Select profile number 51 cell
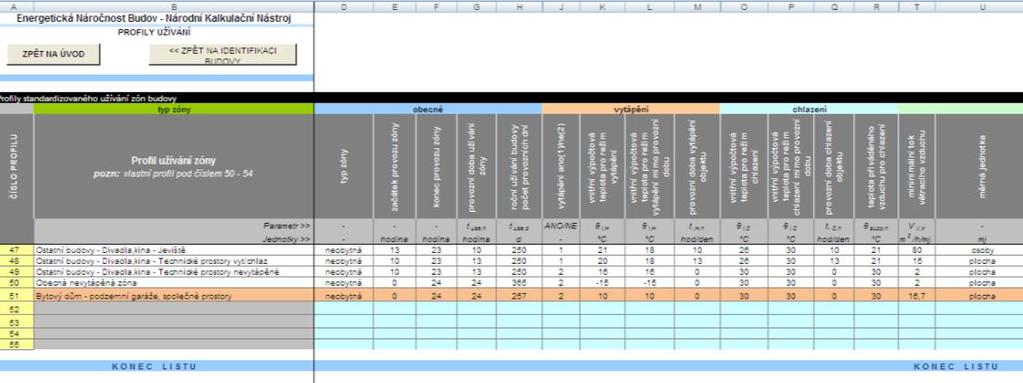This screenshot has width=1023, height=383. (16, 296)
